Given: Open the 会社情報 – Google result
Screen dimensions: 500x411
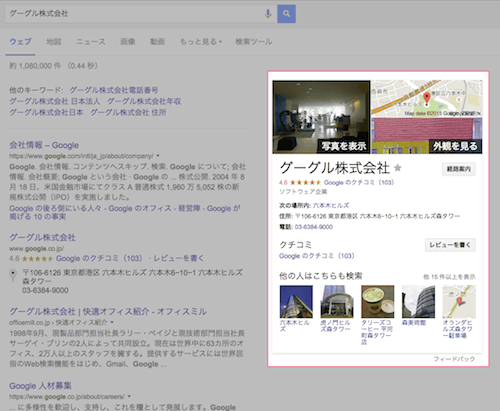Looking at the screenshot, I should (44, 145).
